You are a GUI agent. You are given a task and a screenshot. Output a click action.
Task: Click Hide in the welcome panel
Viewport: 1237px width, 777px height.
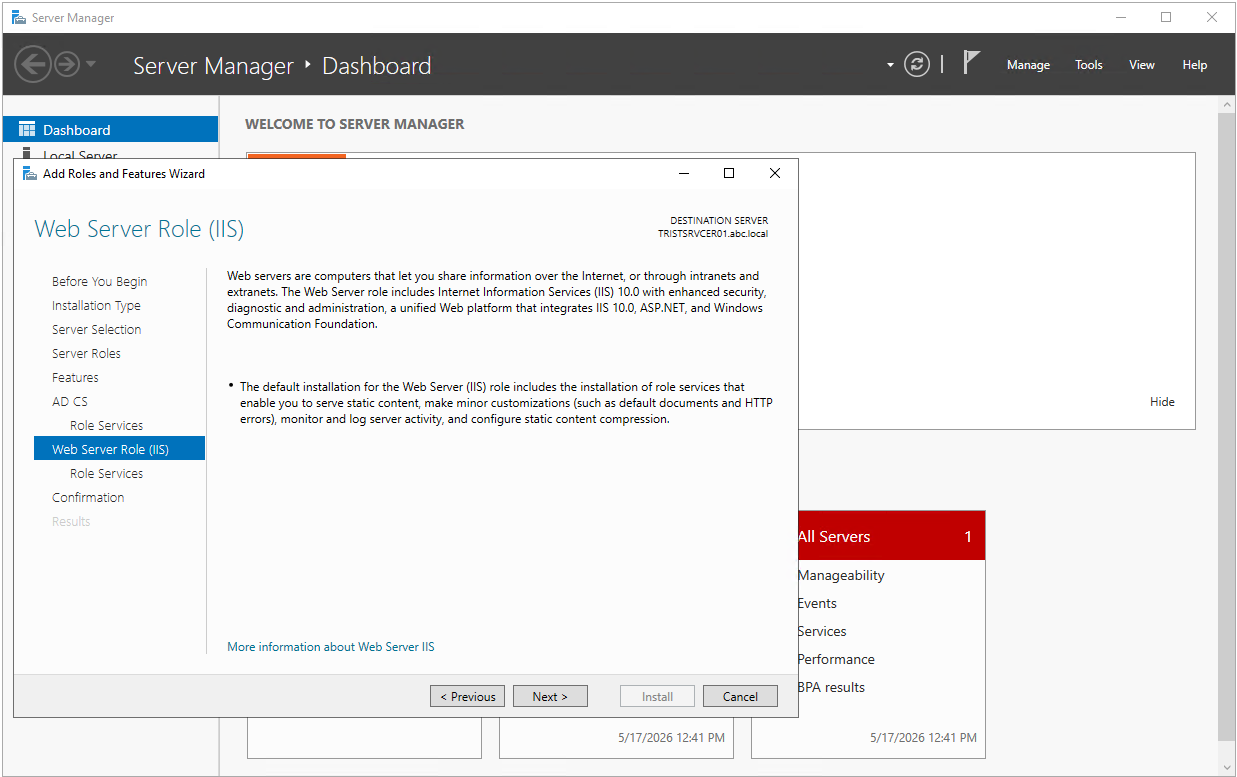pyautogui.click(x=1162, y=402)
